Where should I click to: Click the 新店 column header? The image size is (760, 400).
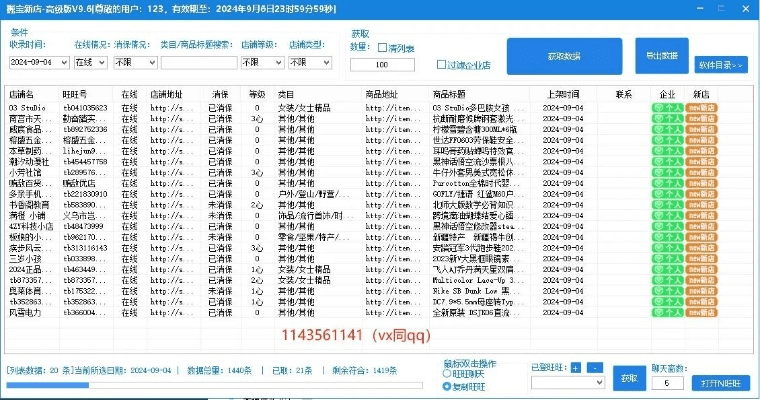pyautogui.click(x=701, y=94)
